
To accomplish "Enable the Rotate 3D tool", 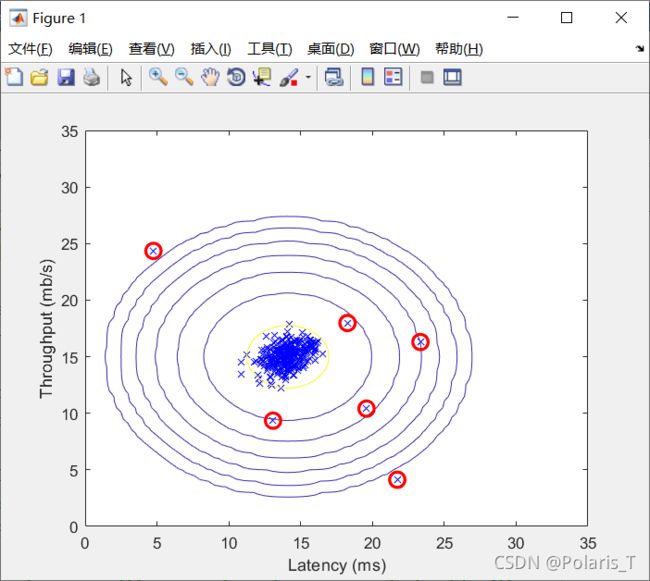I will pyautogui.click(x=236, y=77).
